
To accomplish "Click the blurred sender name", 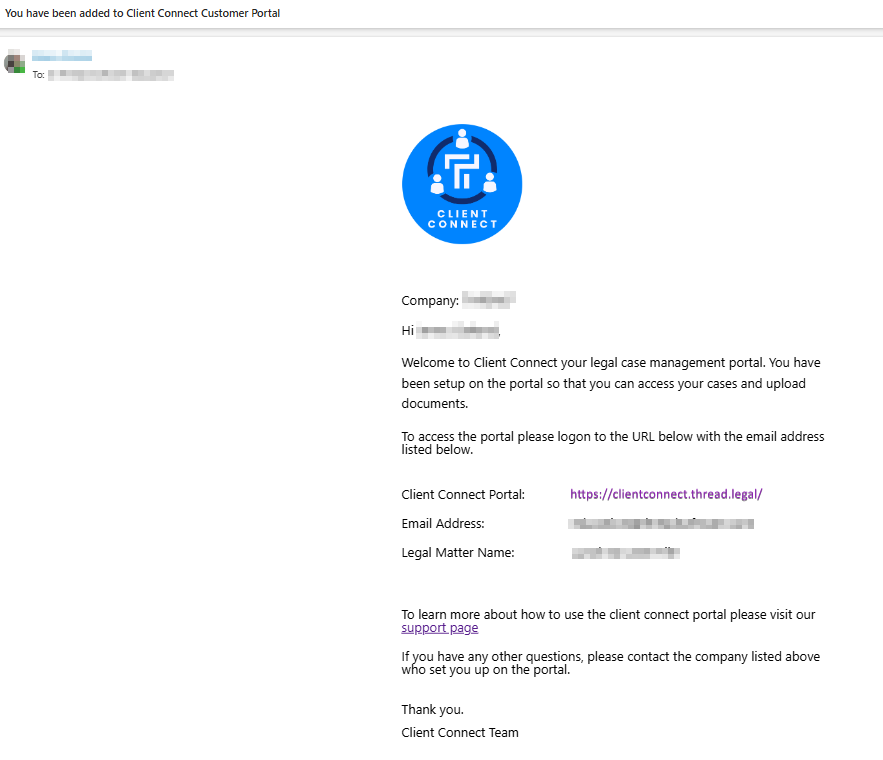I will point(62,55).
